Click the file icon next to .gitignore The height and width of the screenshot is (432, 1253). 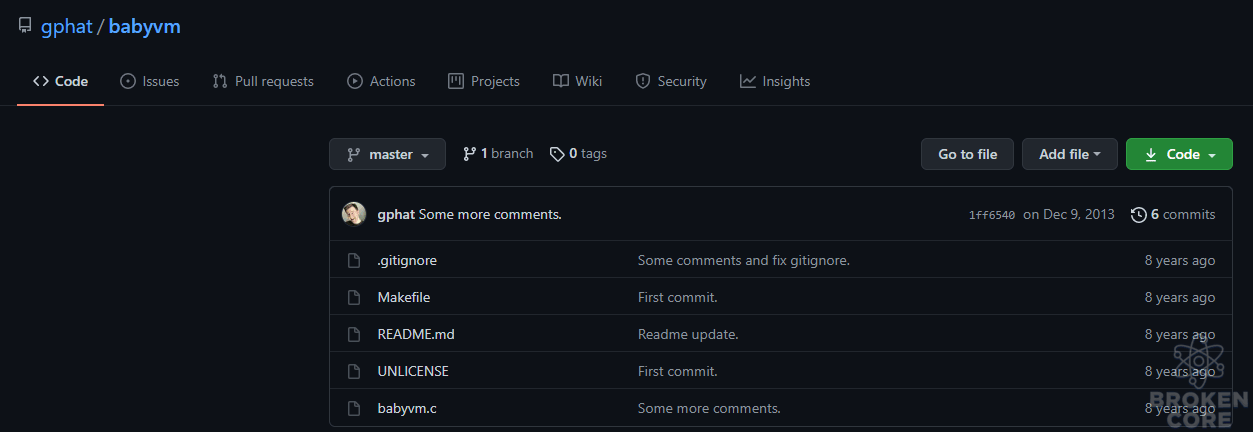click(353, 260)
